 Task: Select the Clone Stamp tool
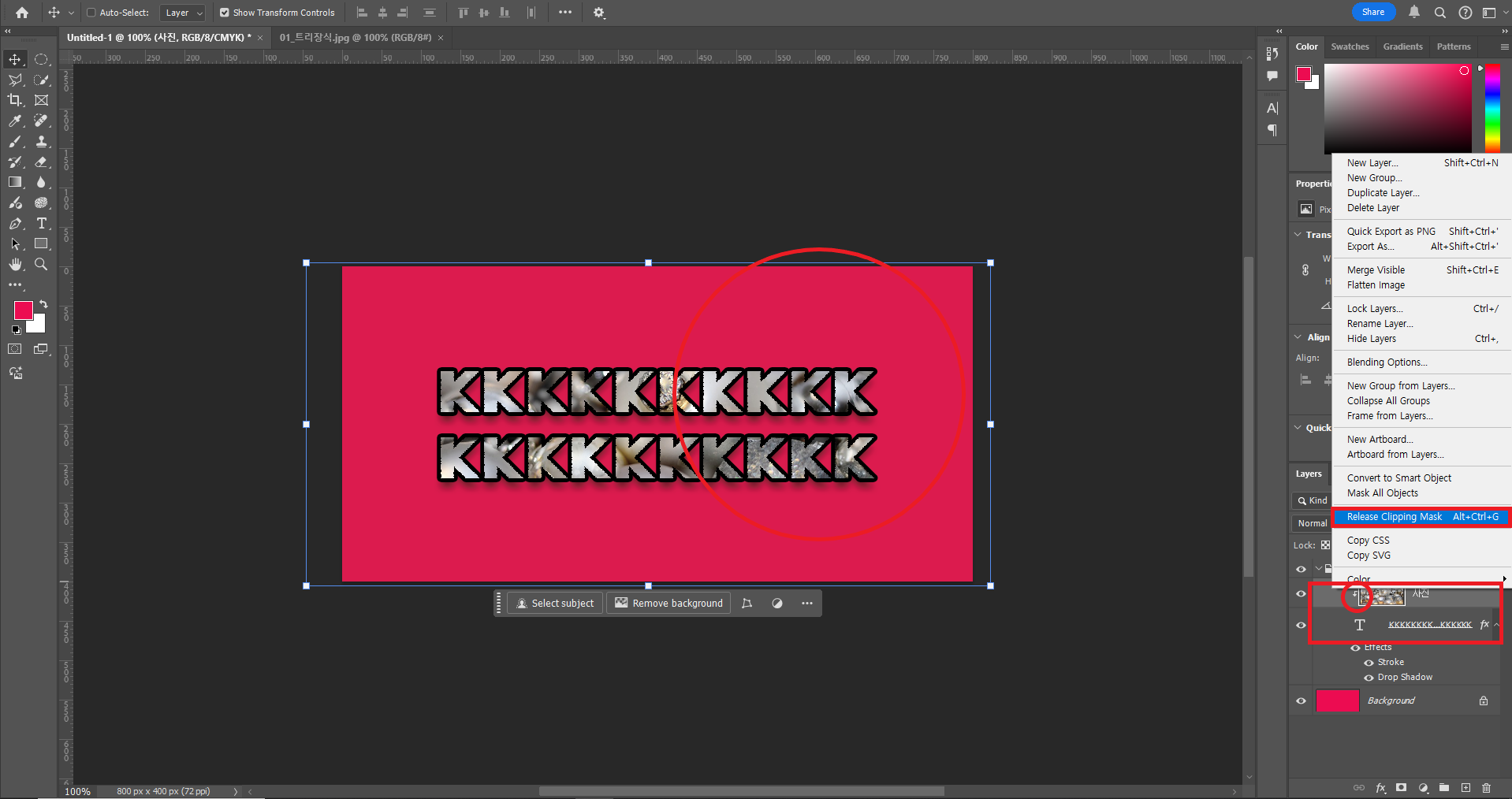click(42, 141)
